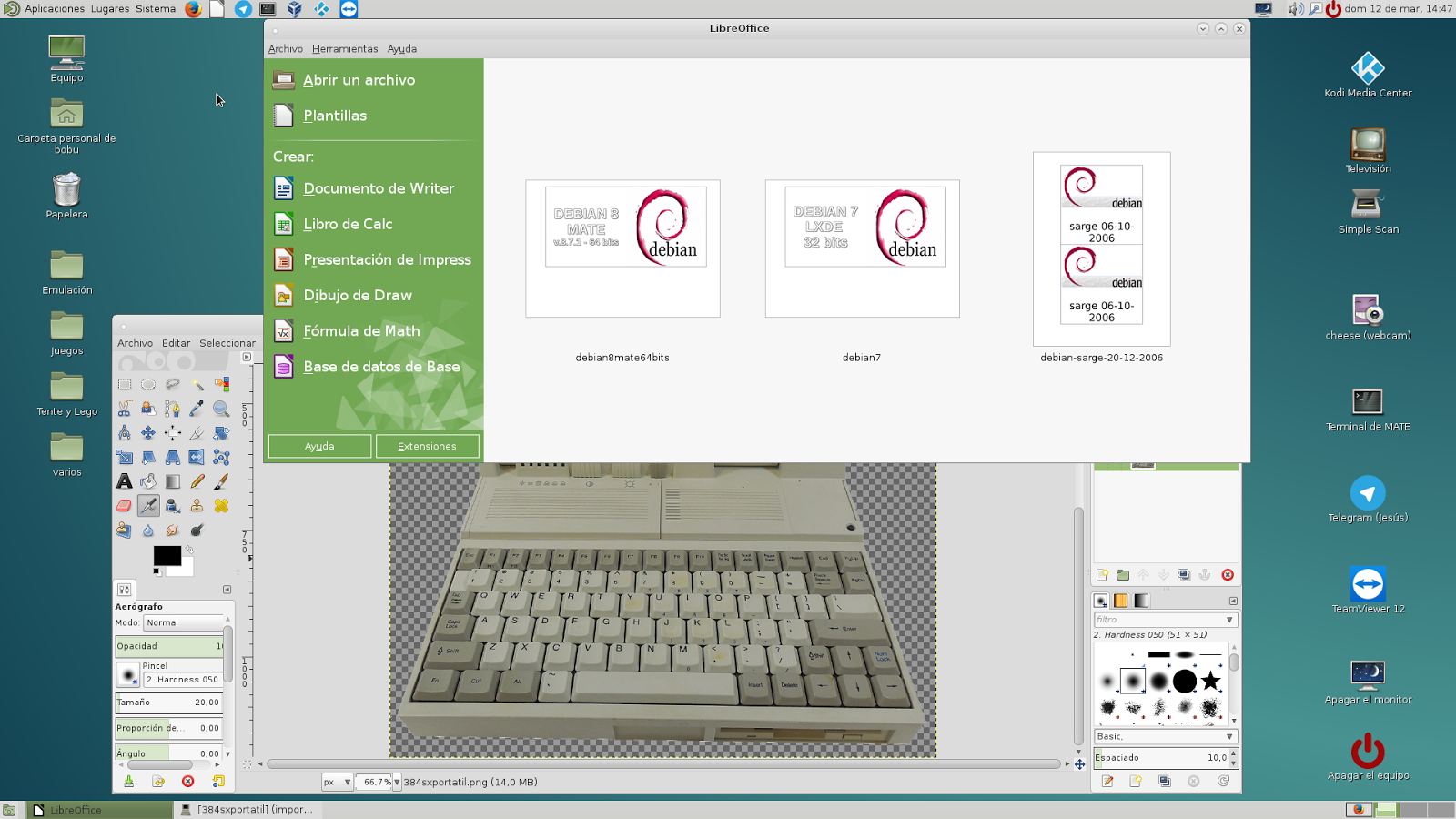
Task: Create a new Libro de Calc
Action: 333,224
